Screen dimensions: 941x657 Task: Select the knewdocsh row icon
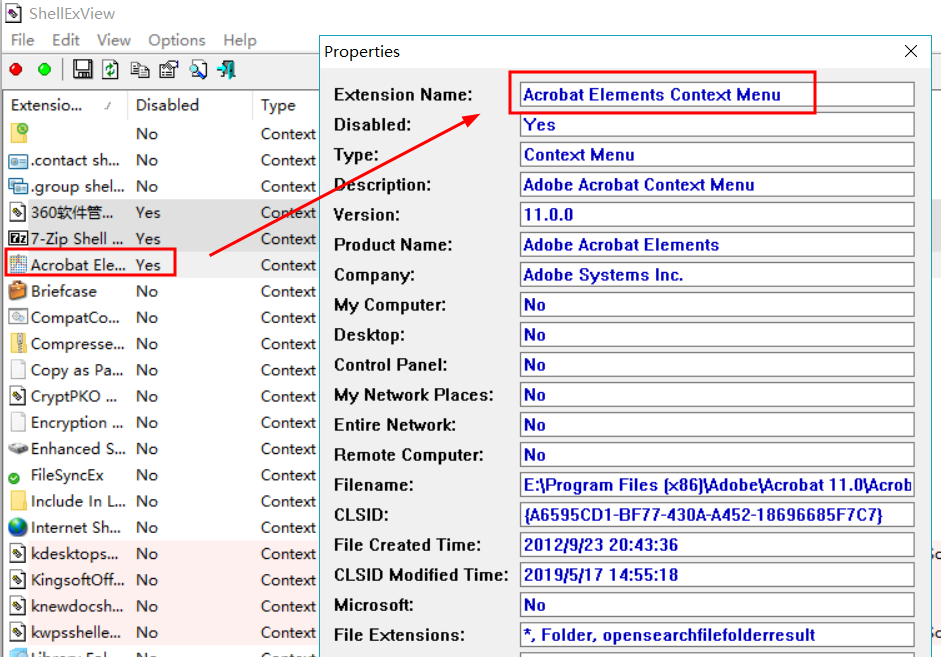tap(18, 606)
